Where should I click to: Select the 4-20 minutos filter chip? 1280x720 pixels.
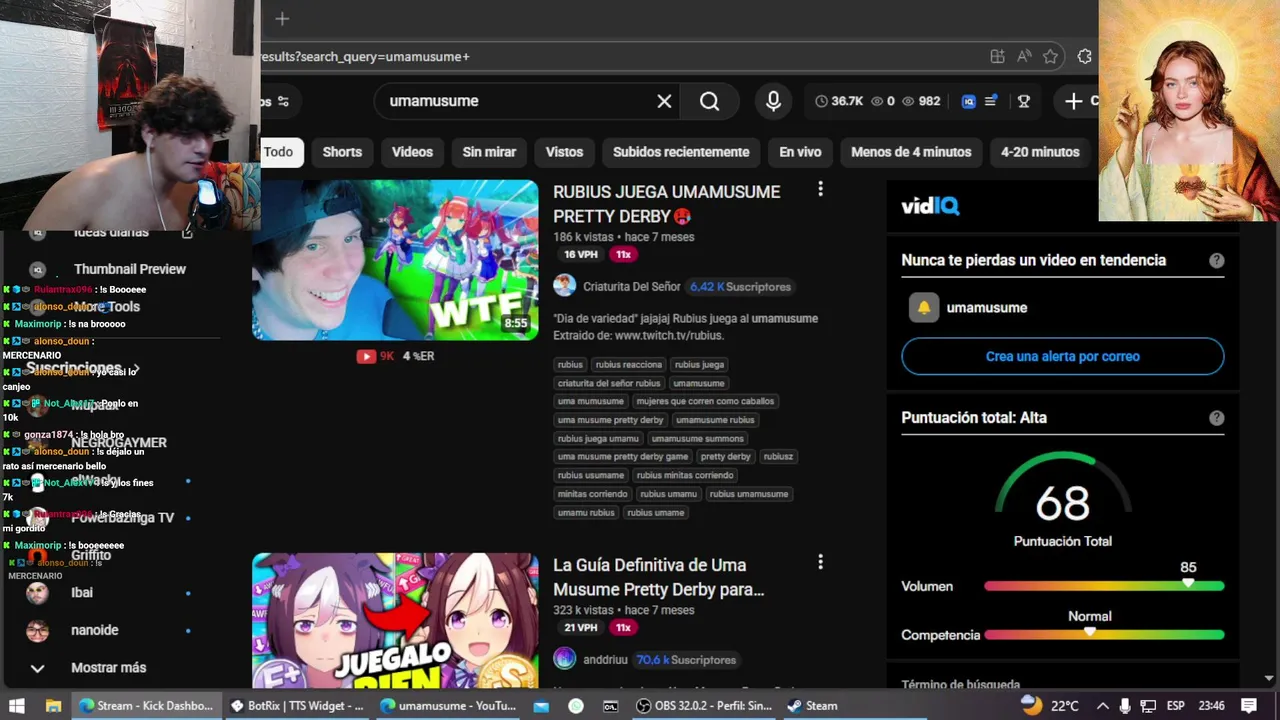pyautogui.click(x=1040, y=152)
